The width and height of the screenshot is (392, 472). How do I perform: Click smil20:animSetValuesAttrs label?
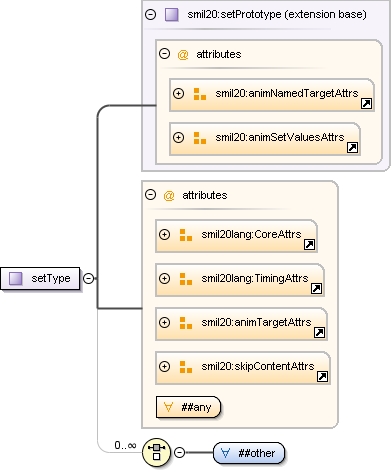tap(280, 137)
